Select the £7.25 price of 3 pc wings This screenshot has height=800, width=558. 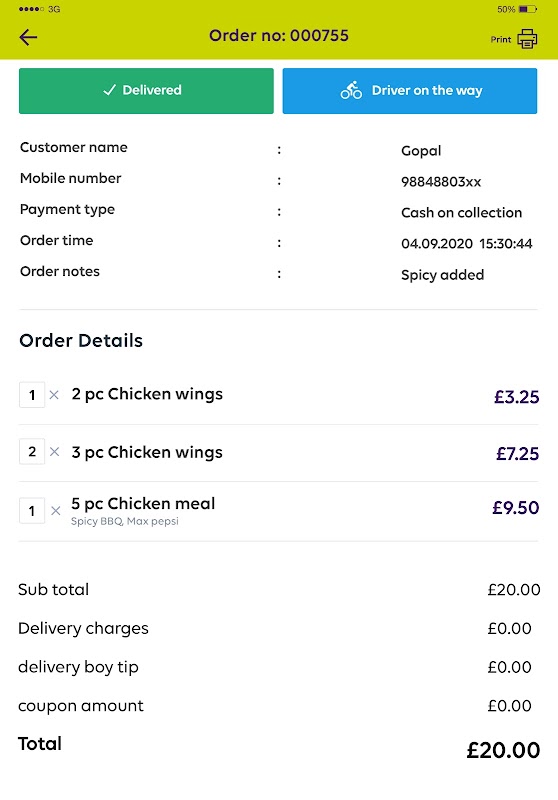pos(517,454)
